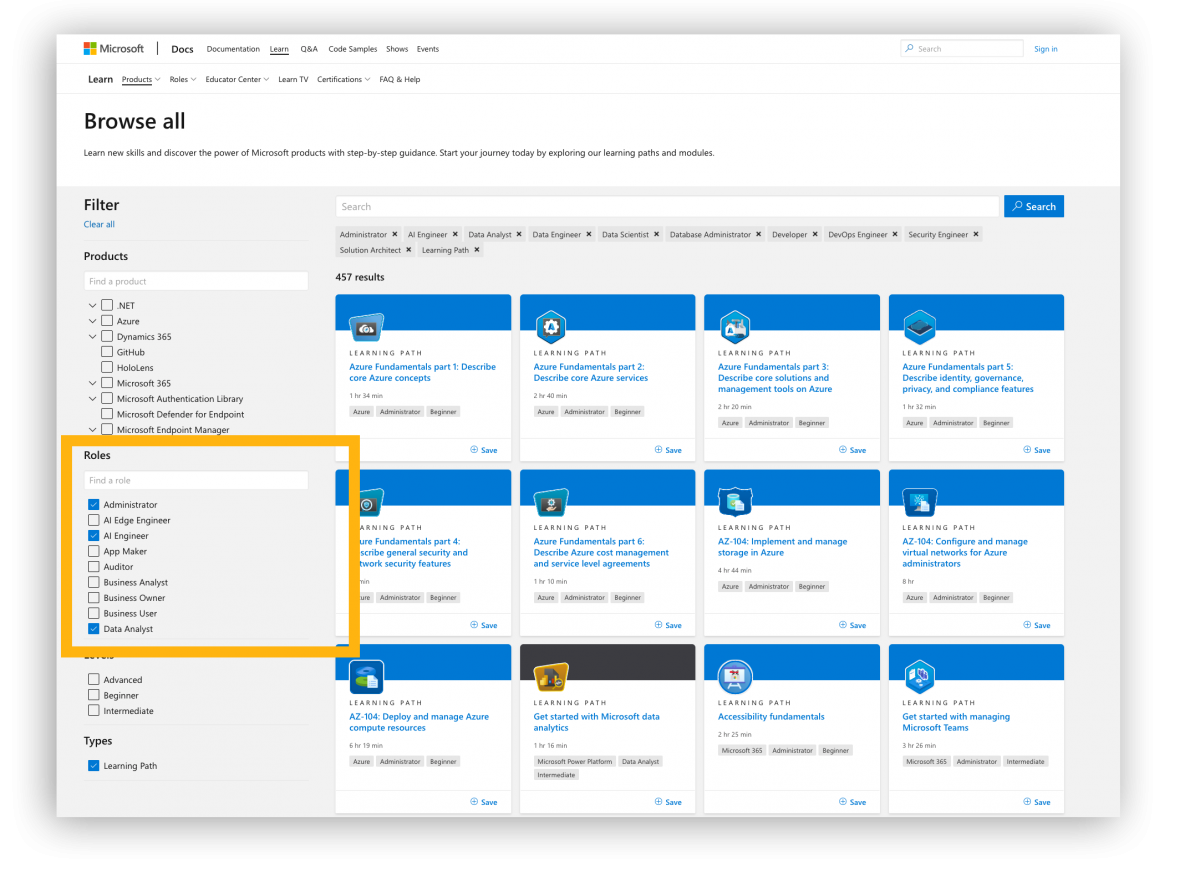
Task: Focus the Find a product field
Action: pyautogui.click(x=196, y=281)
